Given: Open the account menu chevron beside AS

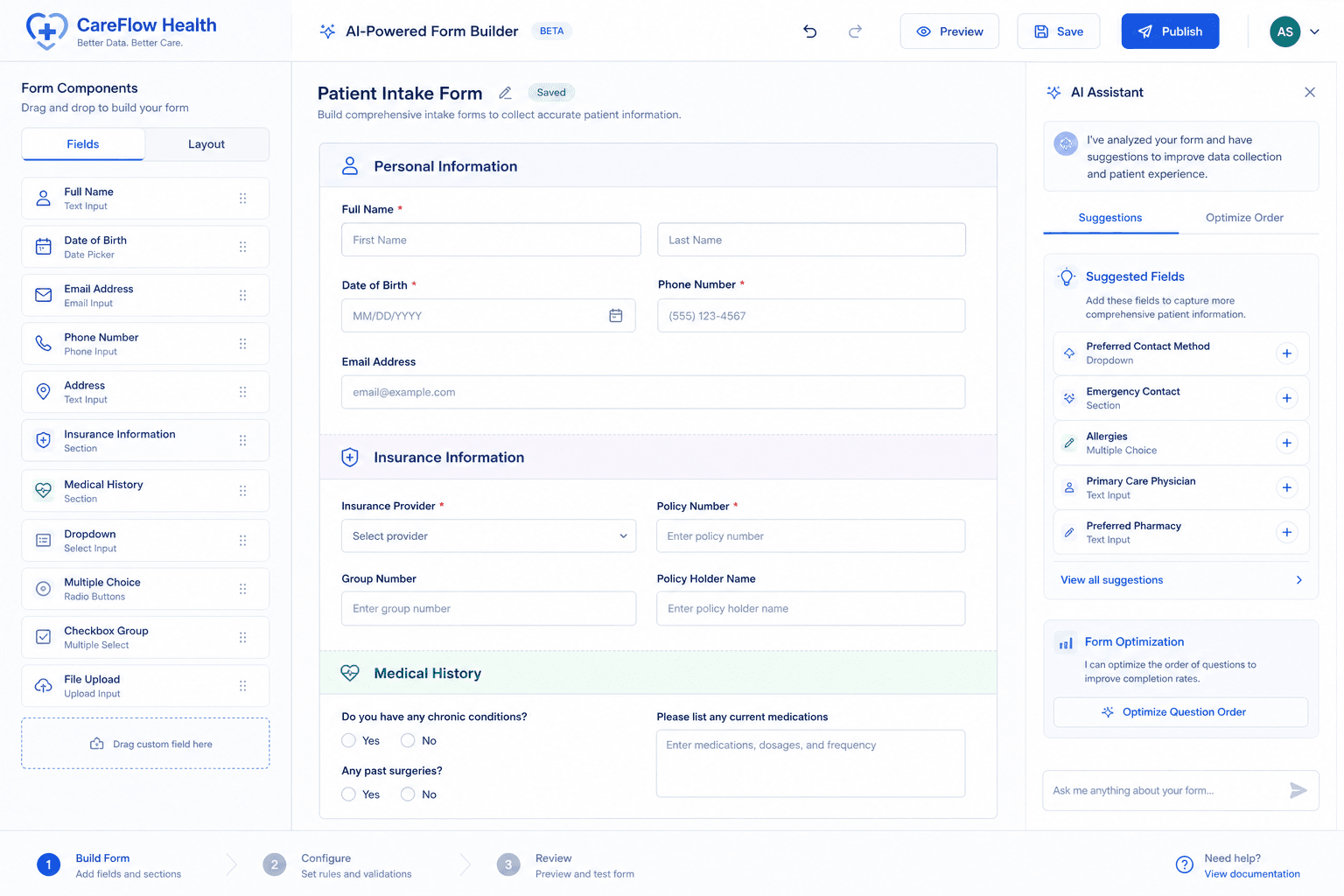Looking at the screenshot, I should coord(1314,31).
